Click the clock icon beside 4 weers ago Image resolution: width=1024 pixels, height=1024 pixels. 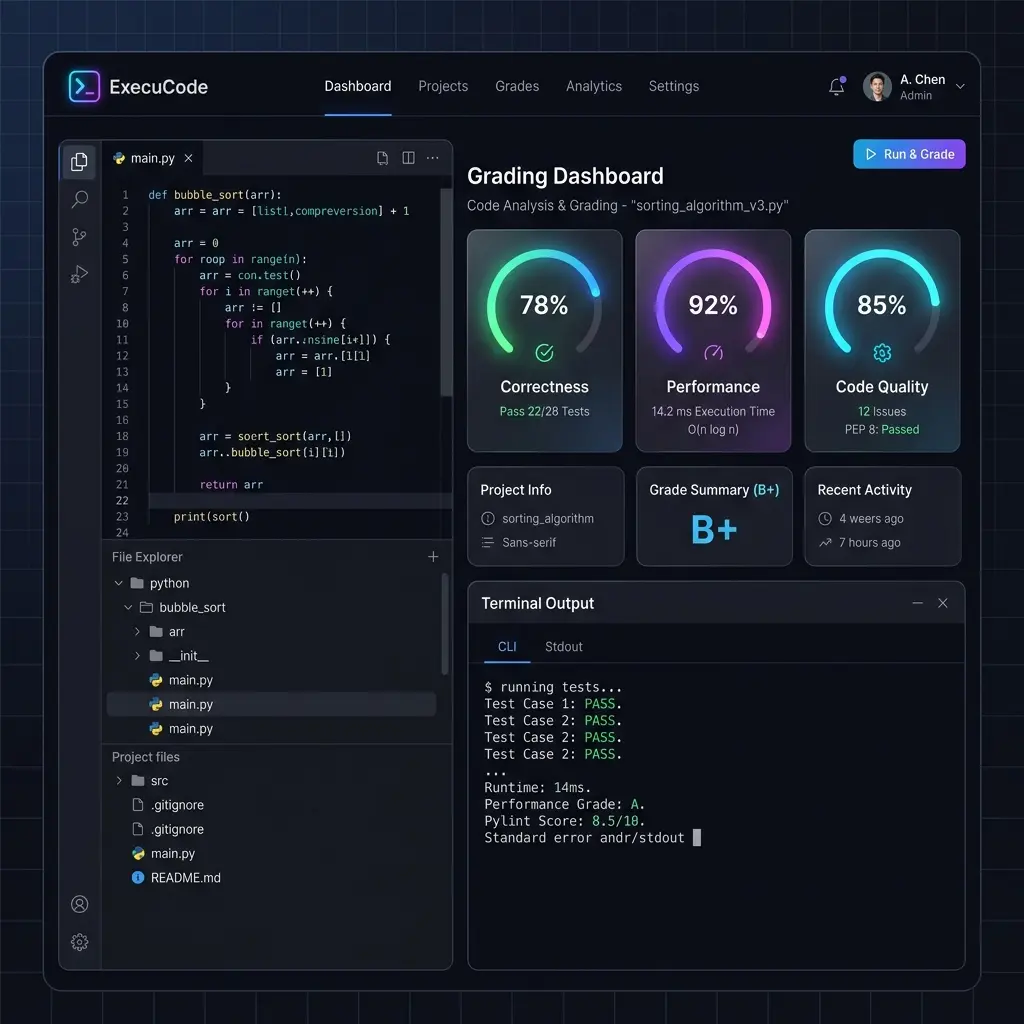tap(825, 519)
